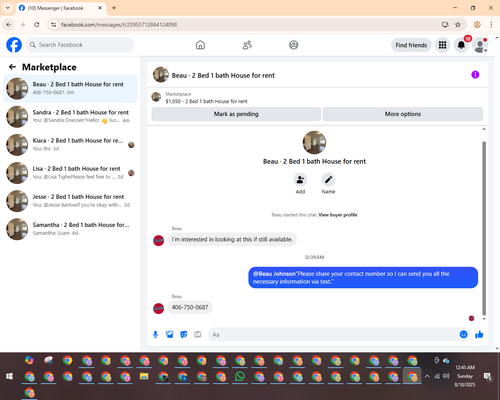Reload the page in Chrome
Screen dimensions: 500x400
click(x=37, y=25)
